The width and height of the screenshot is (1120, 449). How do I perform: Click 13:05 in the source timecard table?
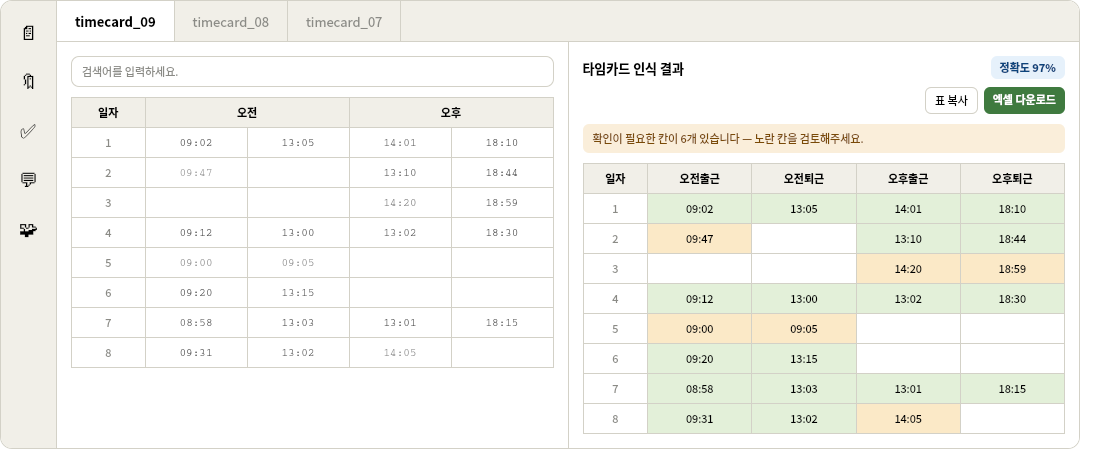(298, 143)
